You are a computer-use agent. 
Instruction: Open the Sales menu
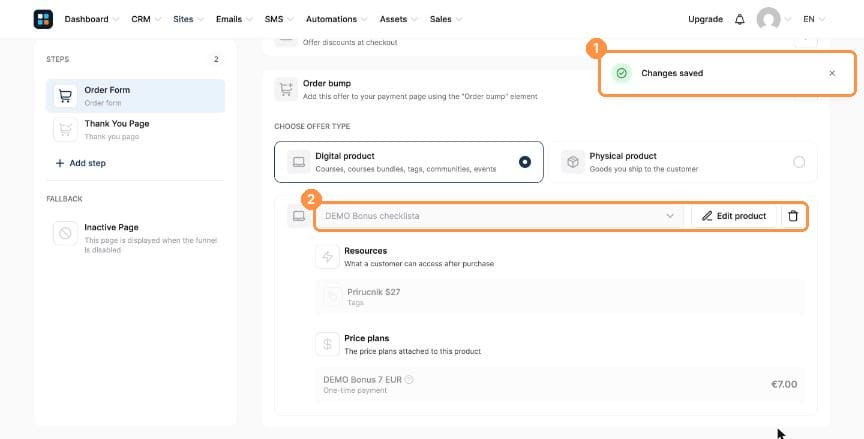(x=446, y=19)
